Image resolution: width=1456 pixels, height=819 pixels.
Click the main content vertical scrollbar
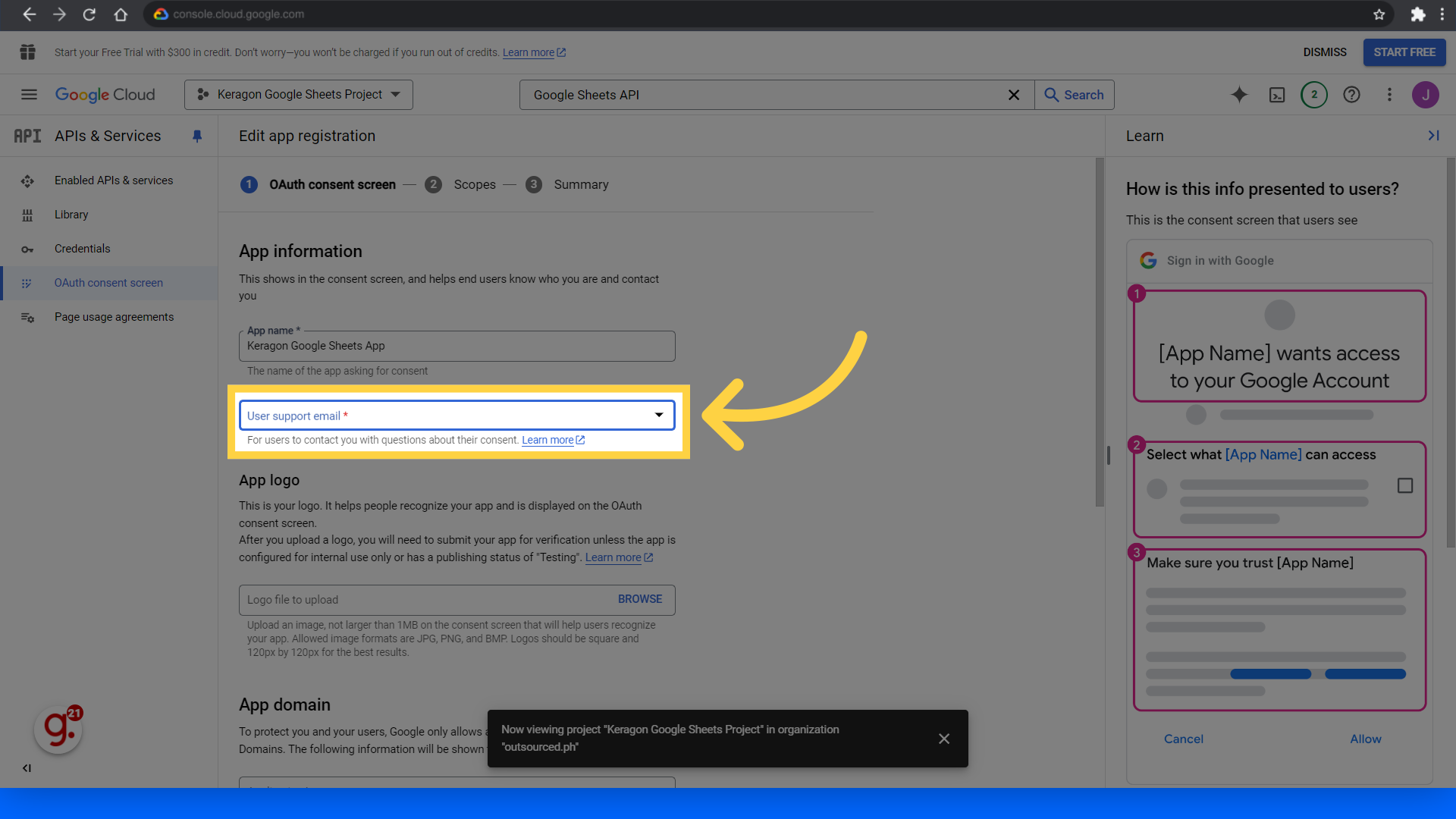click(1100, 332)
